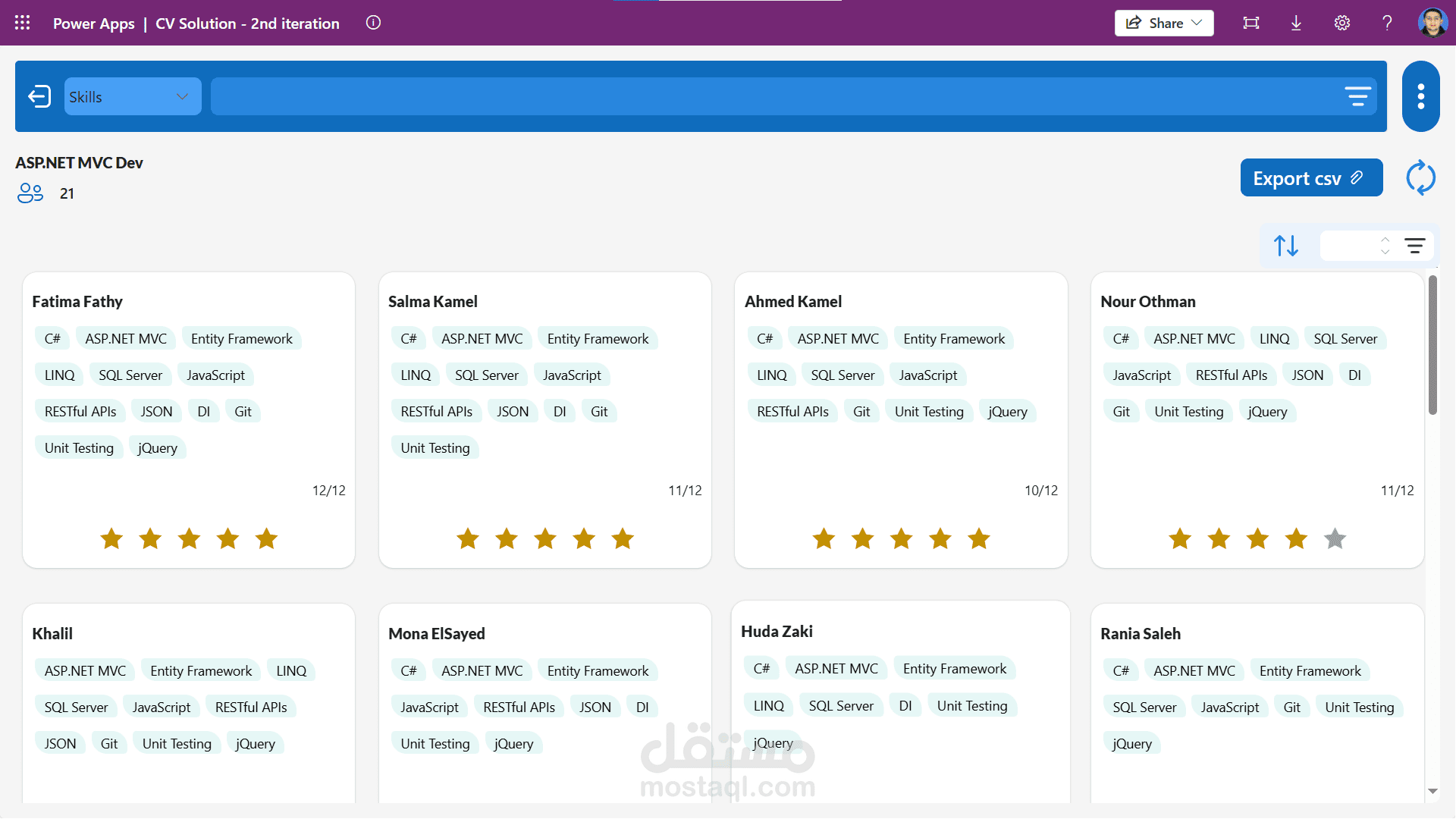Click the sort filter lines icon at right
This screenshot has height=819, width=1456.
click(1414, 246)
